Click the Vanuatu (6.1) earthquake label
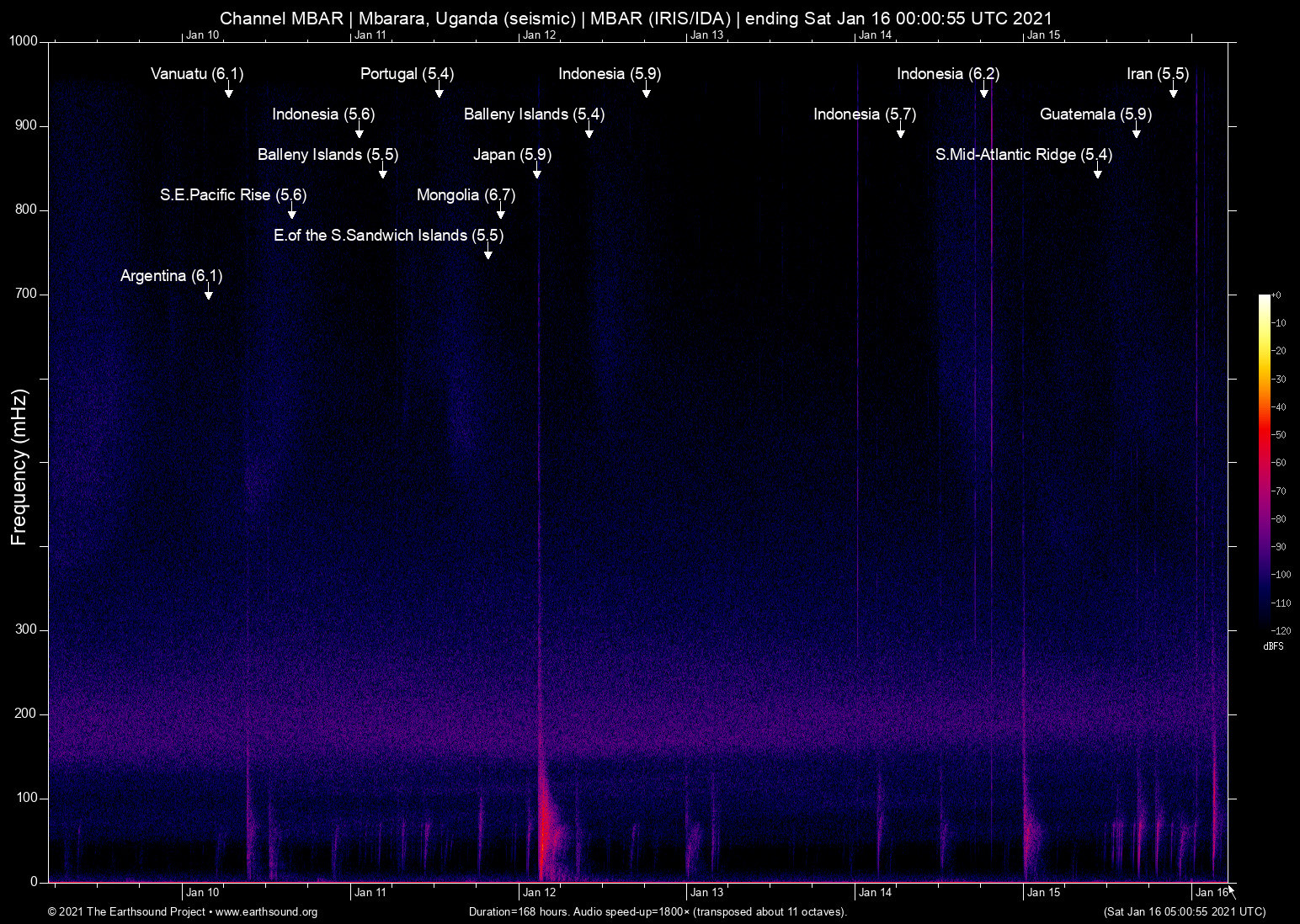Screen dimensions: 1300x924 (x=197, y=74)
